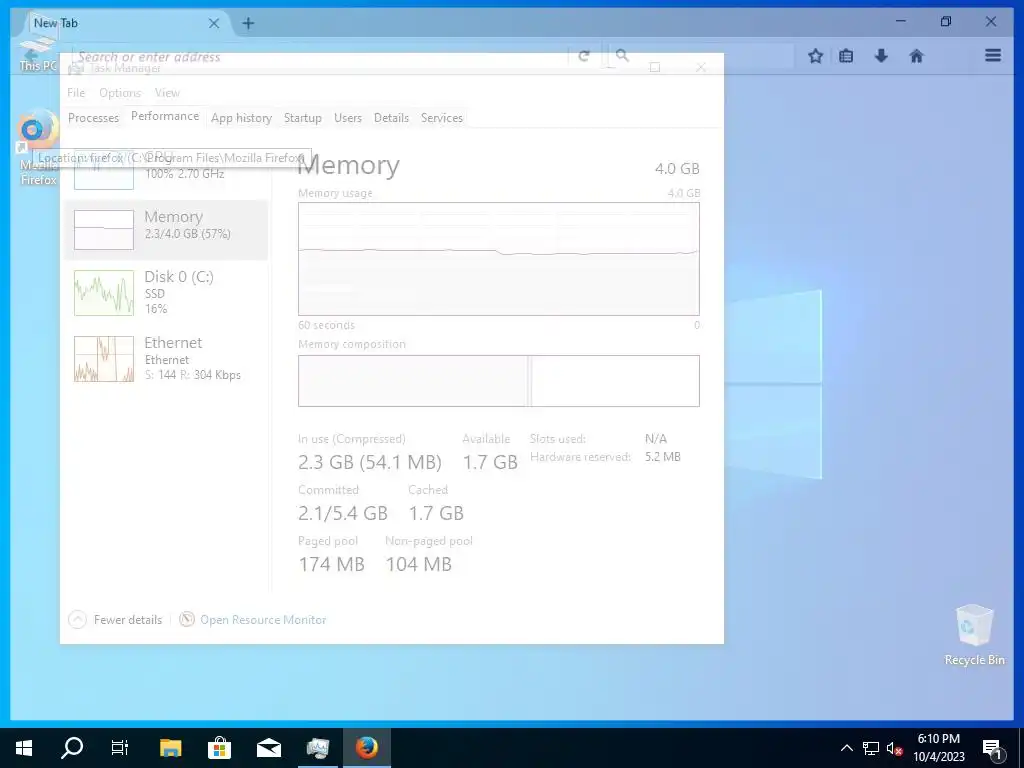The height and width of the screenshot is (768, 1024).
Task: Select the Memory performance item
Action: [166, 230]
